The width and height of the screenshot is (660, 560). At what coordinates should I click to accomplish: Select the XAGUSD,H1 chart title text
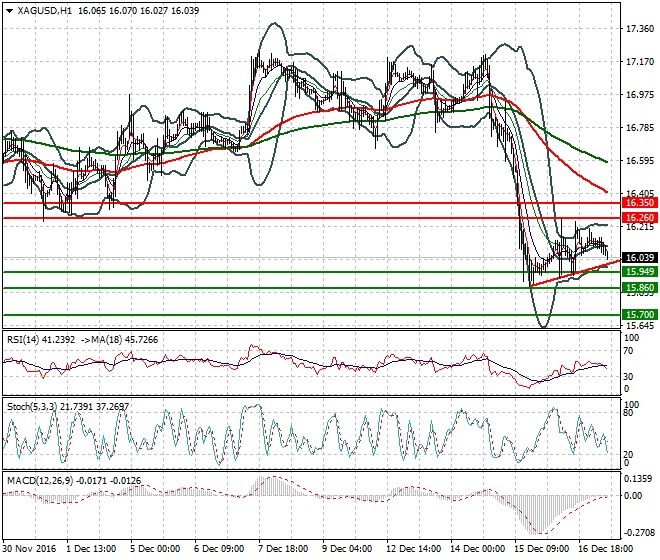point(44,11)
